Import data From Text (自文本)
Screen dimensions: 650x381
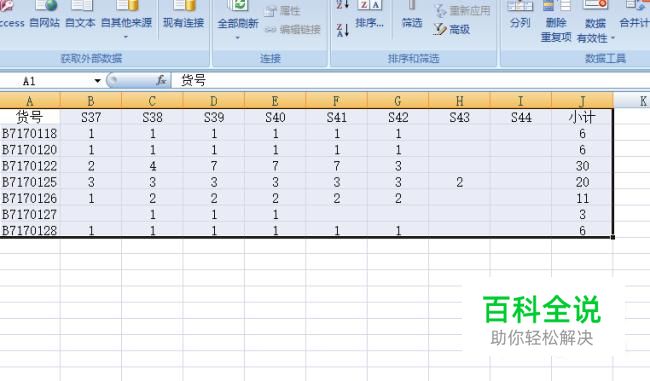click(80, 15)
